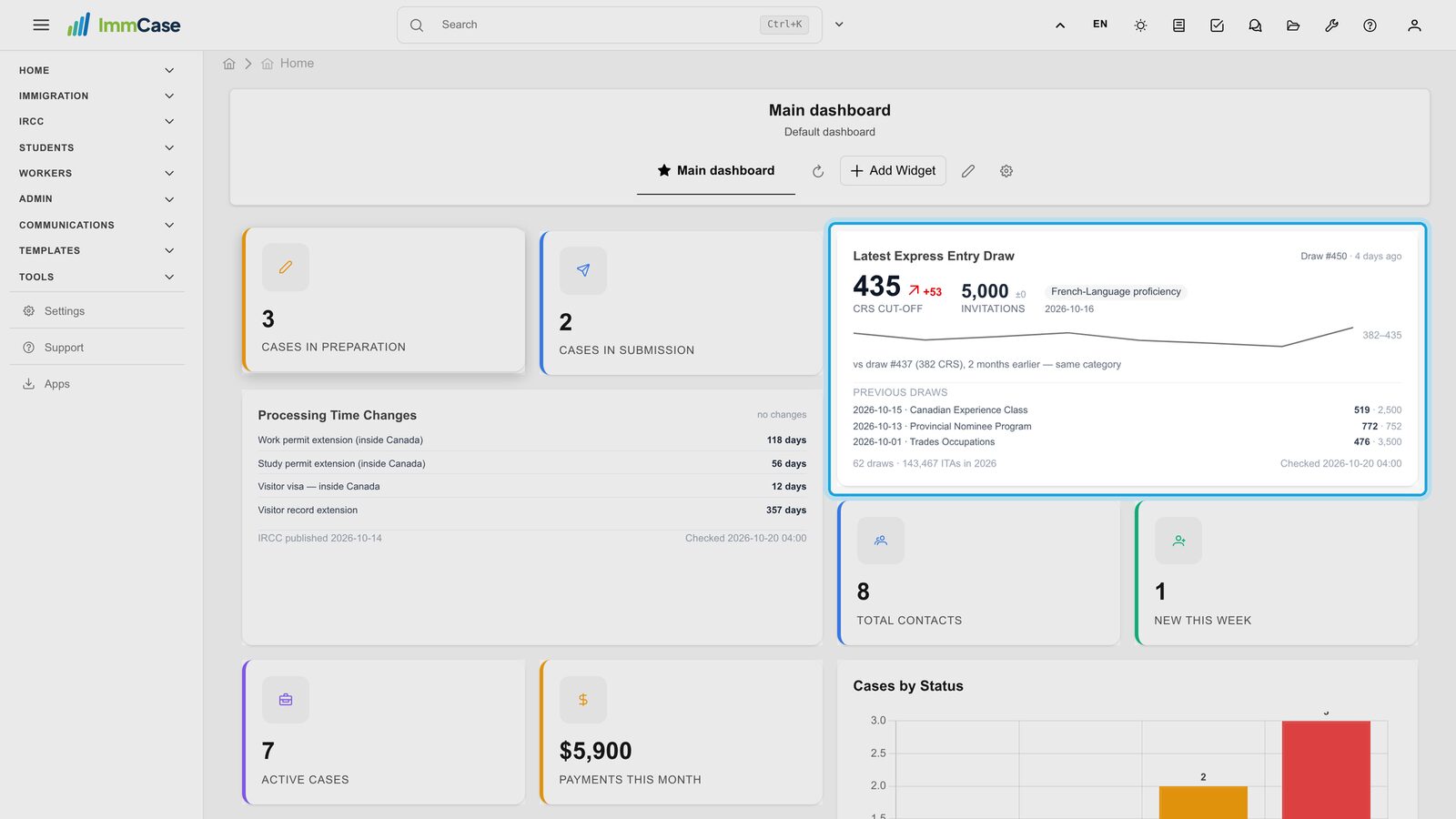The height and width of the screenshot is (819, 1456).
Task: Open the folder icon in header
Action: pos(1293,25)
